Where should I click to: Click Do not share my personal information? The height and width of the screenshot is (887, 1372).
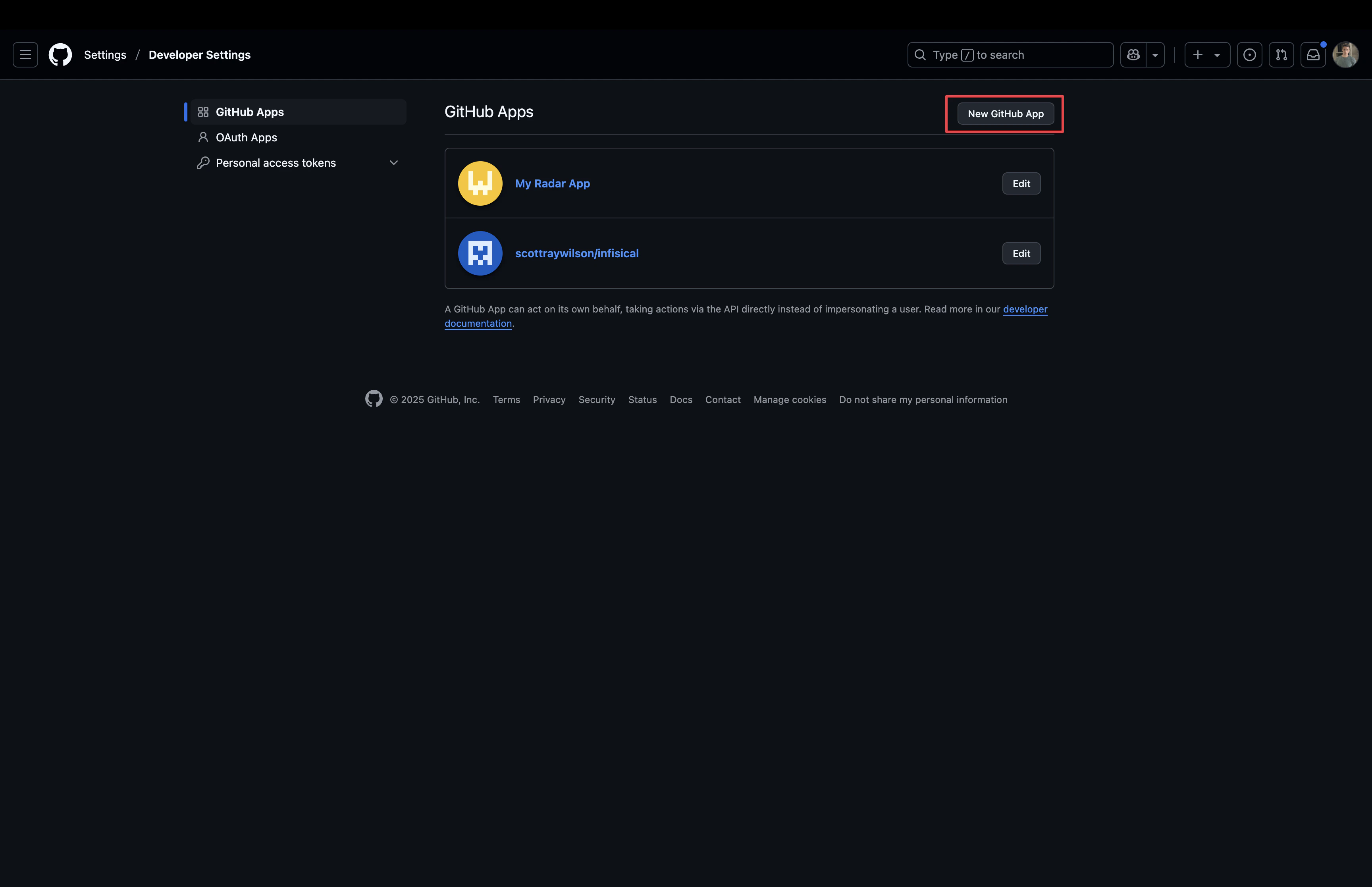(923, 400)
